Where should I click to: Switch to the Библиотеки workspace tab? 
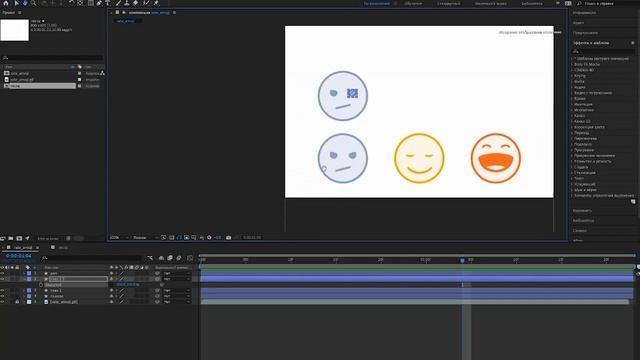click(532, 4)
